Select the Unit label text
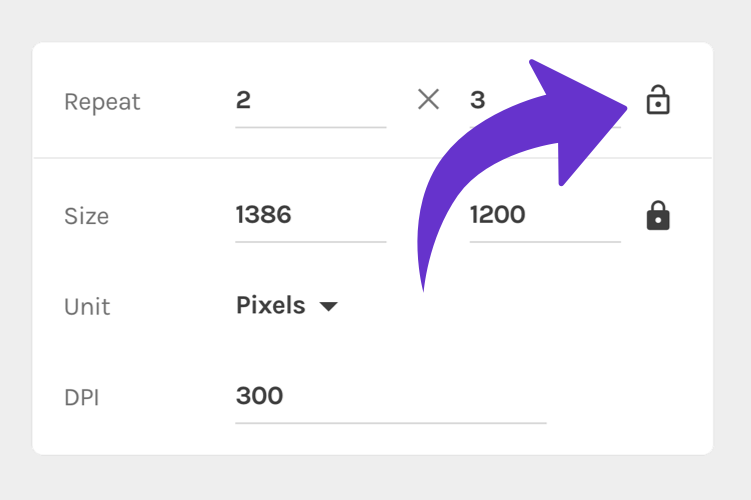 (86, 307)
